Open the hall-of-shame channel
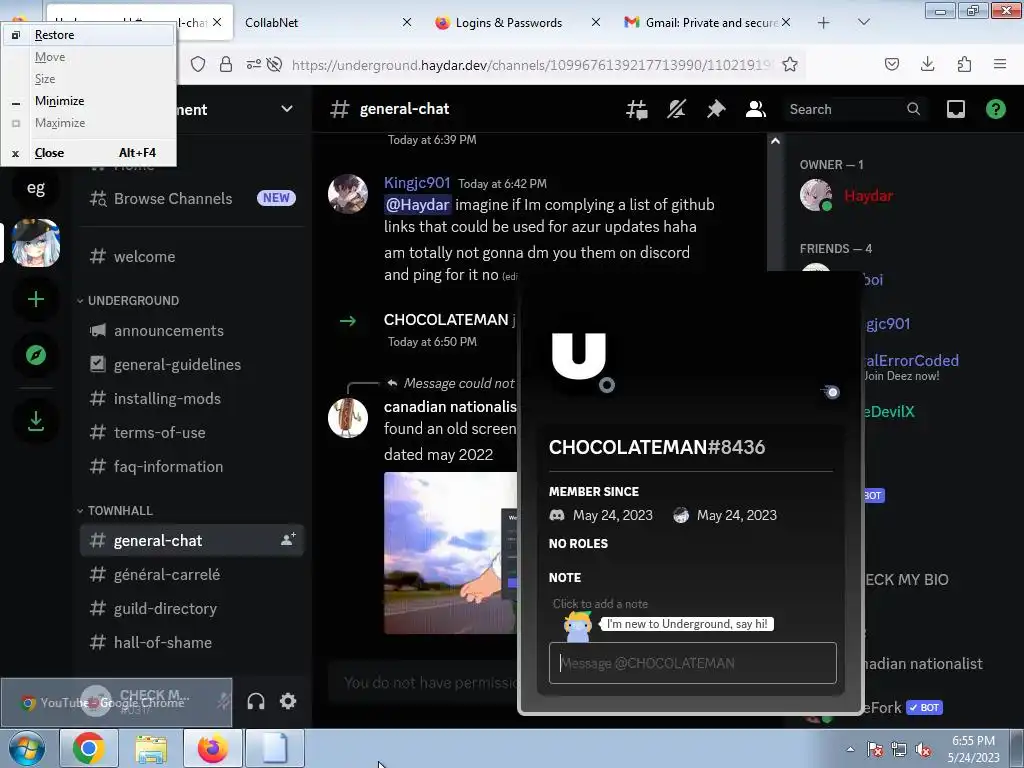The height and width of the screenshot is (768, 1024). coord(192,643)
